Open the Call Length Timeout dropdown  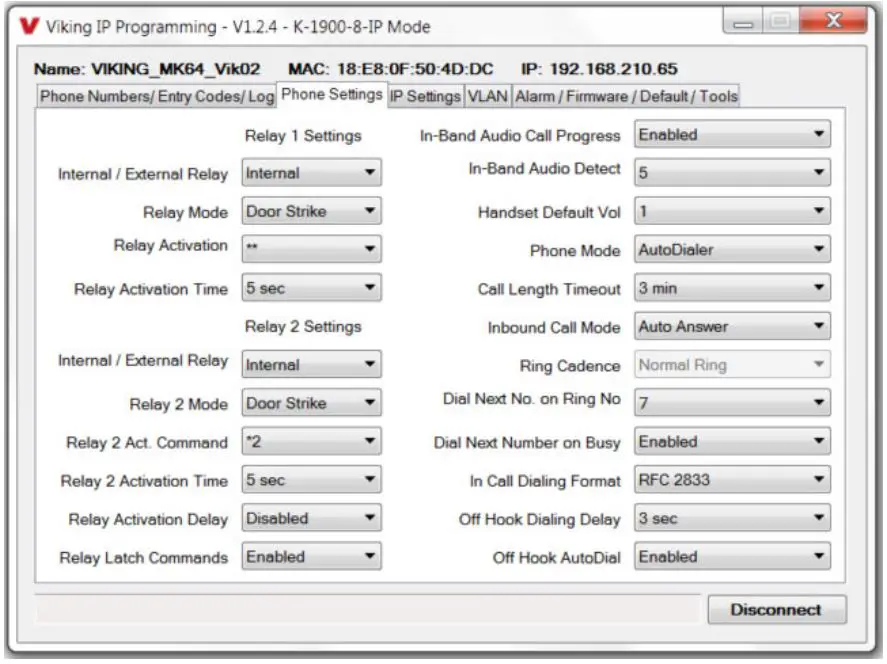[x=732, y=288]
